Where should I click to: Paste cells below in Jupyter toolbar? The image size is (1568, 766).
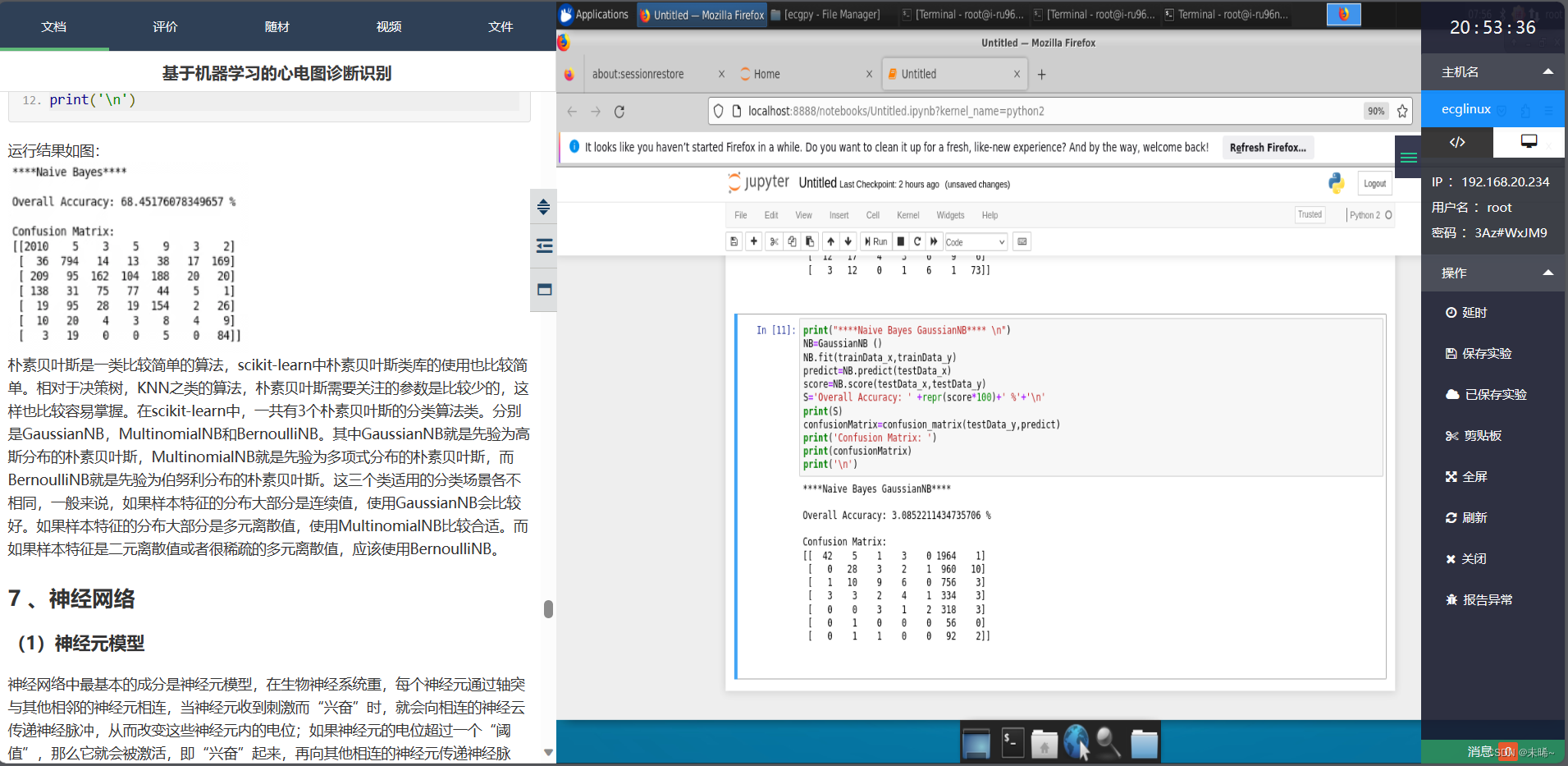(x=810, y=241)
